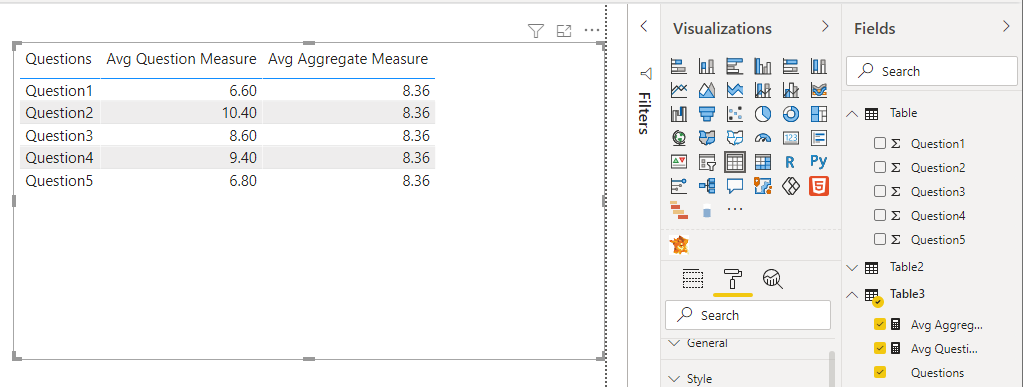Viewport: 1023px width, 387px height.
Task: Sort by Avg Question Measure column header
Action: [x=181, y=59]
